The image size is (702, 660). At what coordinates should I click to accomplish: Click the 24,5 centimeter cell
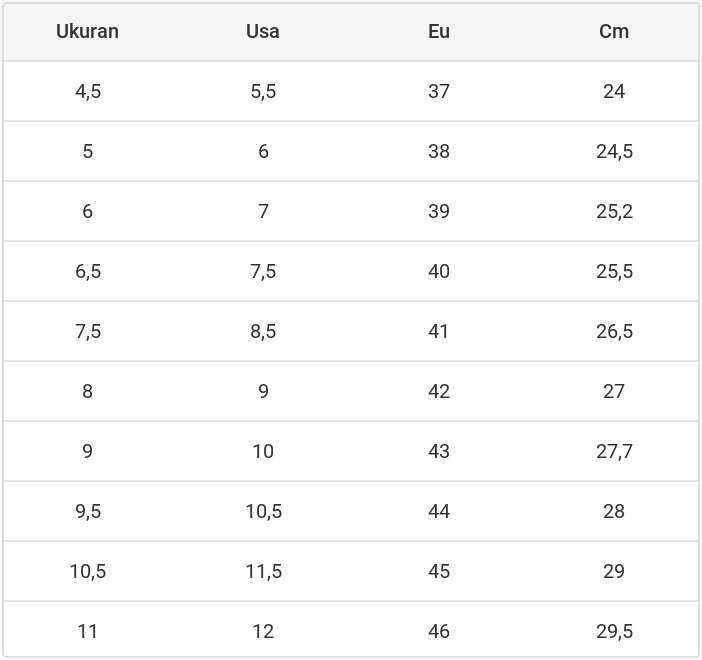click(614, 151)
